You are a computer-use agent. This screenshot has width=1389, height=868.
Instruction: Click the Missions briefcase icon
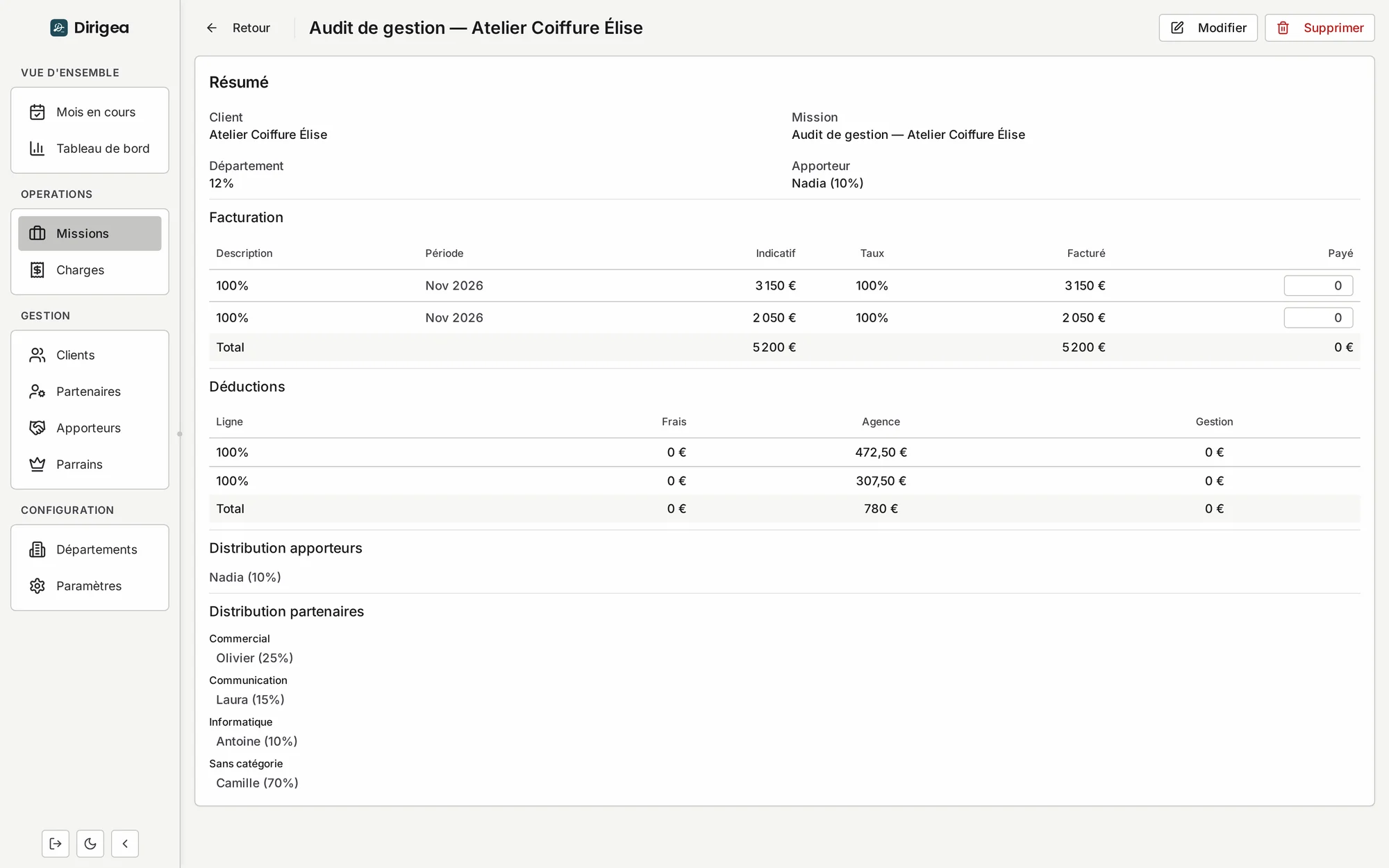tap(38, 233)
